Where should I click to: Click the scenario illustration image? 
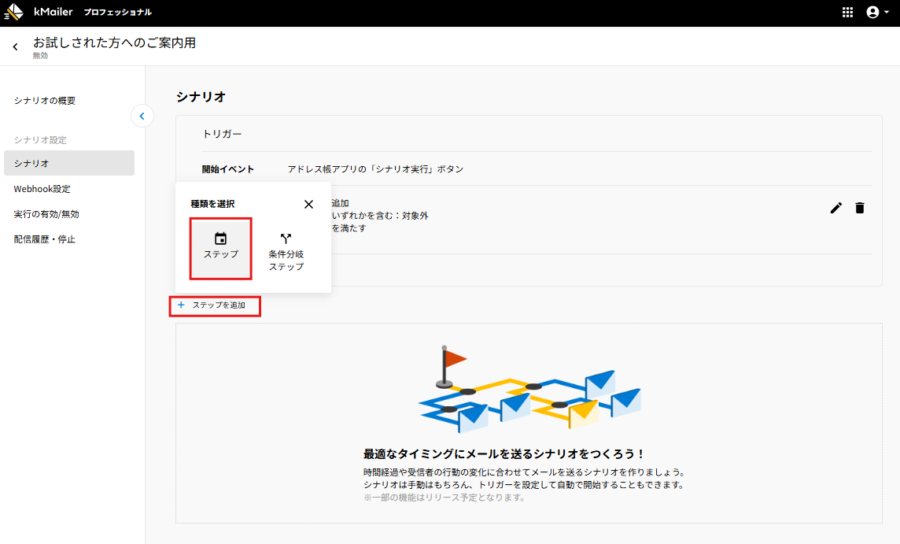[529, 387]
